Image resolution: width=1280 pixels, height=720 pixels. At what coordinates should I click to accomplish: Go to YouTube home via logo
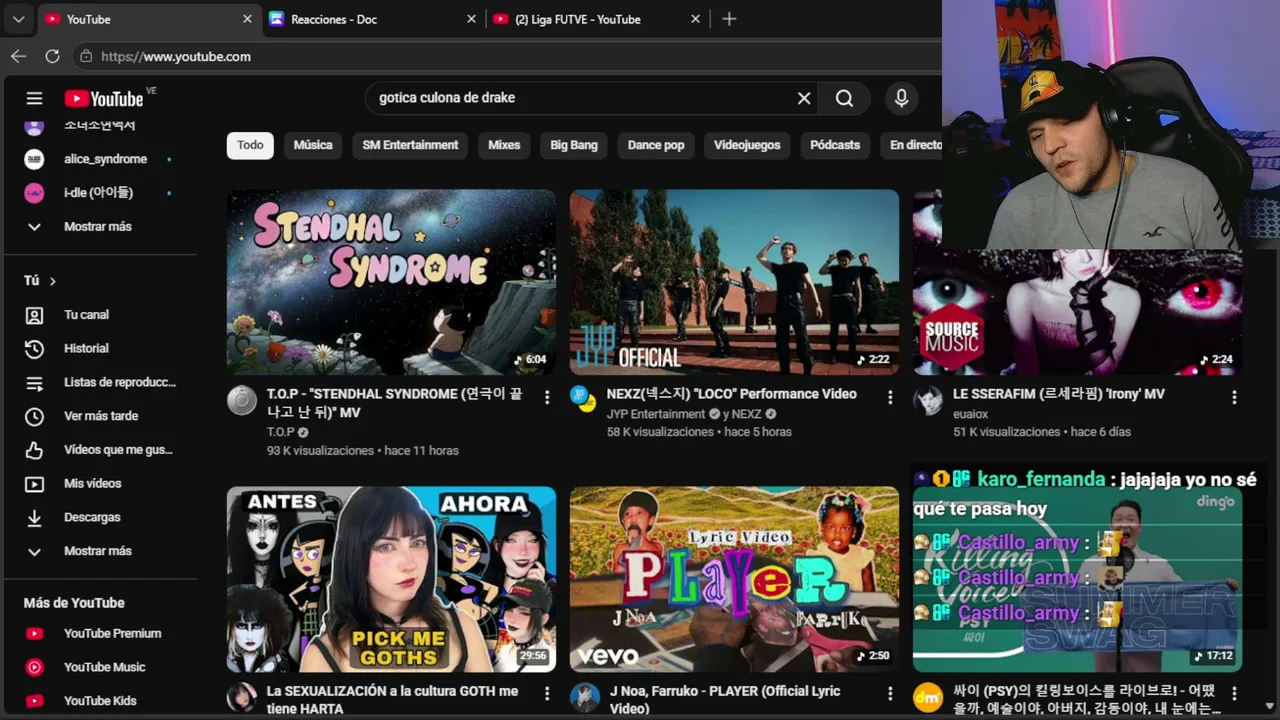pyautogui.click(x=104, y=98)
